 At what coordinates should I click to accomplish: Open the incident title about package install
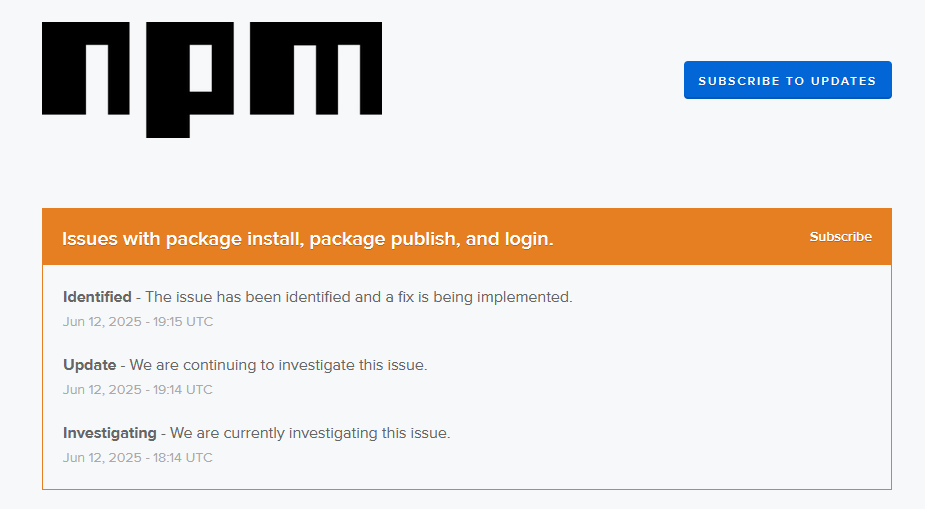coord(307,238)
